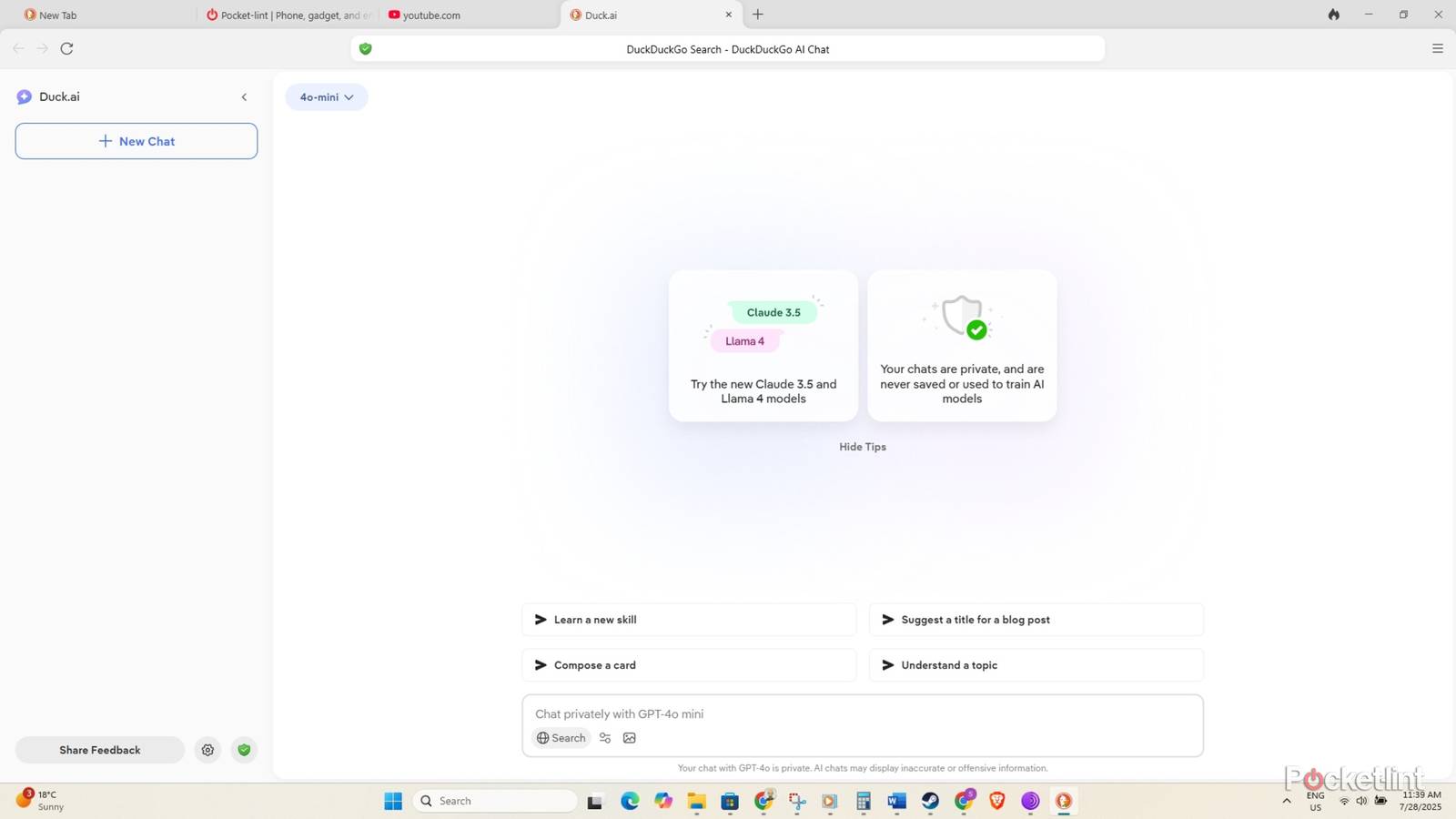Open a new browser tab with plus
Screen dimensions: 1456x819
[758, 15]
